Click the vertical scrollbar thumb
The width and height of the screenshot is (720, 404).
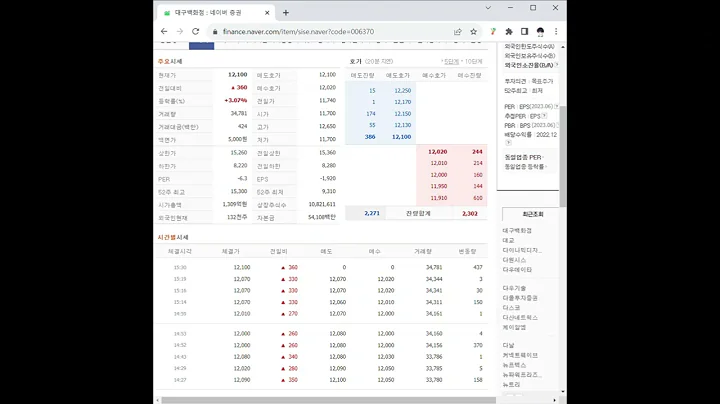coord(563,156)
